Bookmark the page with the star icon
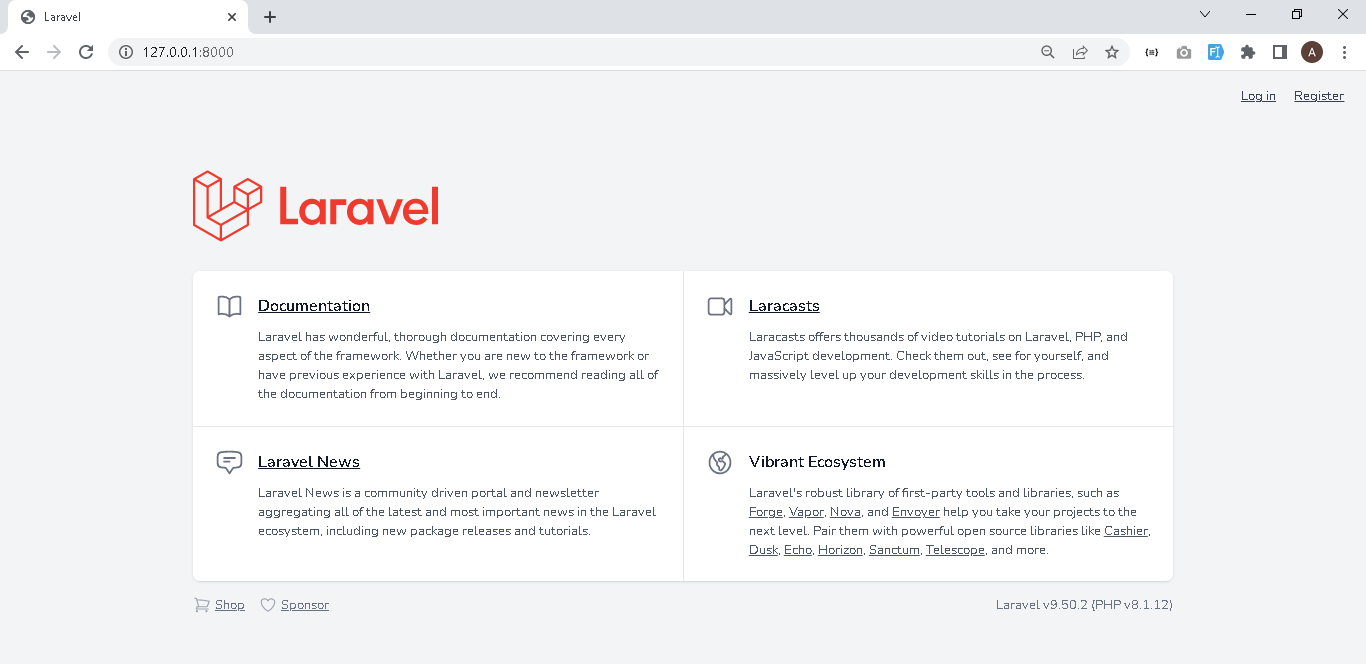This screenshot has width=1366, height=664. pyautogui.click(x=1112, y=52)
